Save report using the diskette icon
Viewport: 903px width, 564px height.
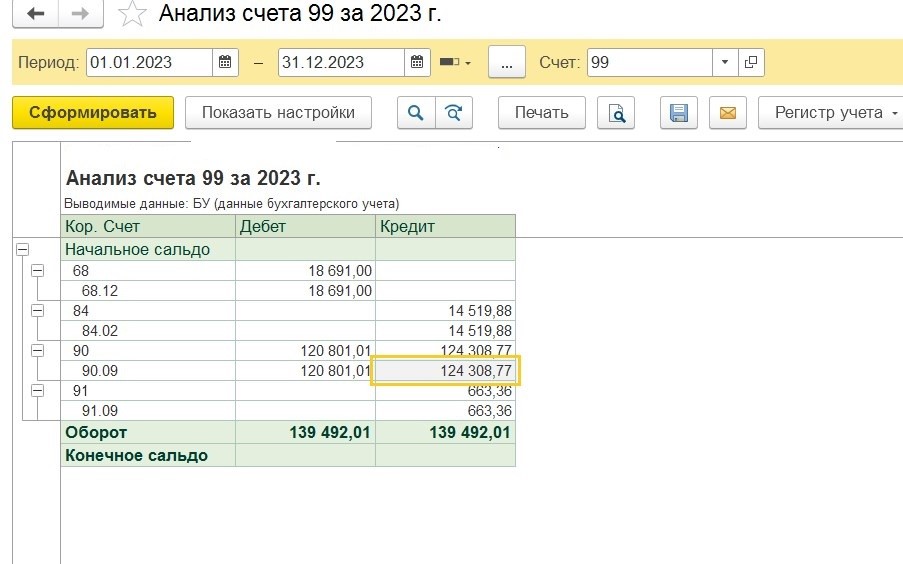tap(679, 113)
